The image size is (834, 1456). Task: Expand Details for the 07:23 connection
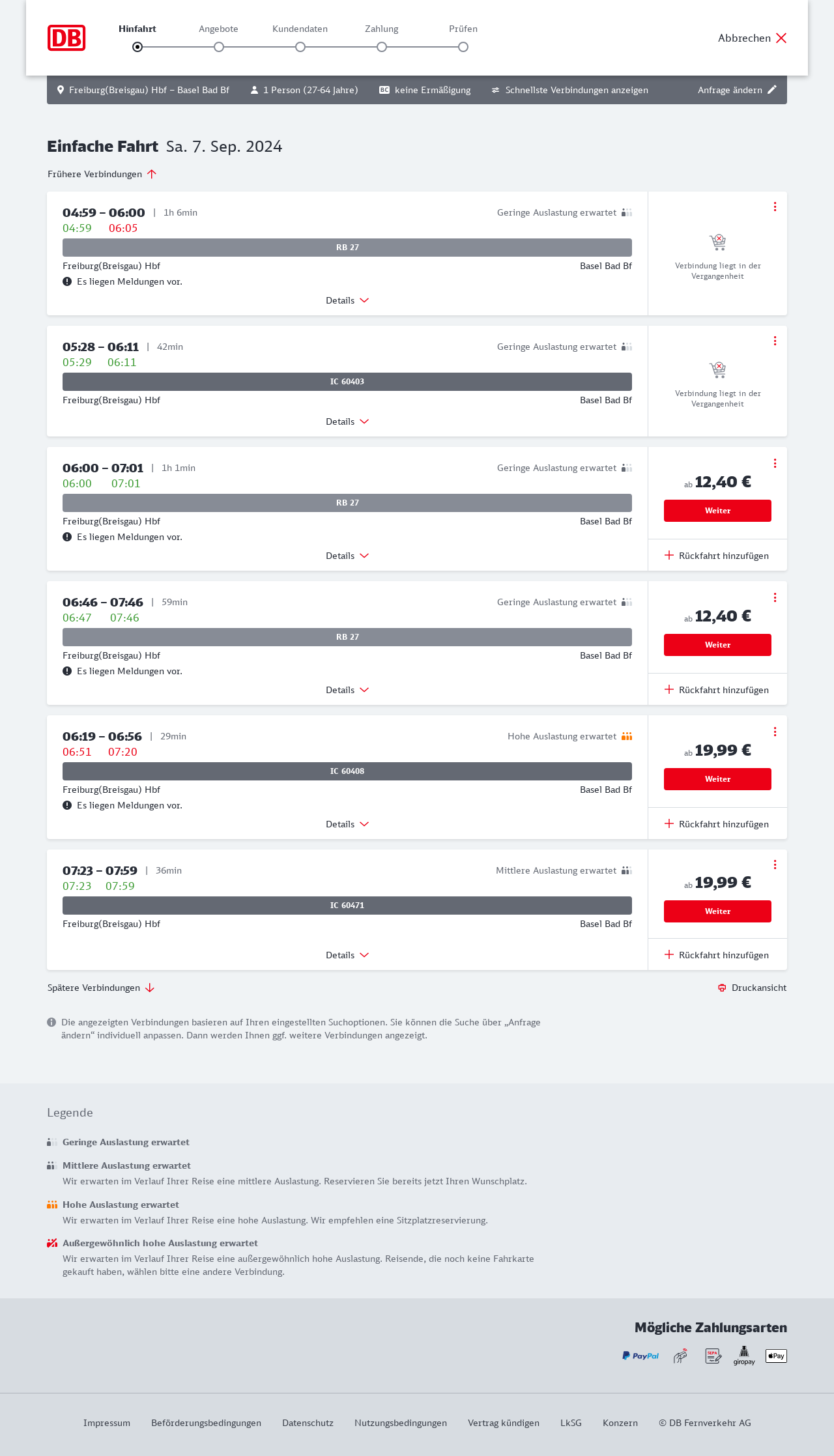(347, 955)
